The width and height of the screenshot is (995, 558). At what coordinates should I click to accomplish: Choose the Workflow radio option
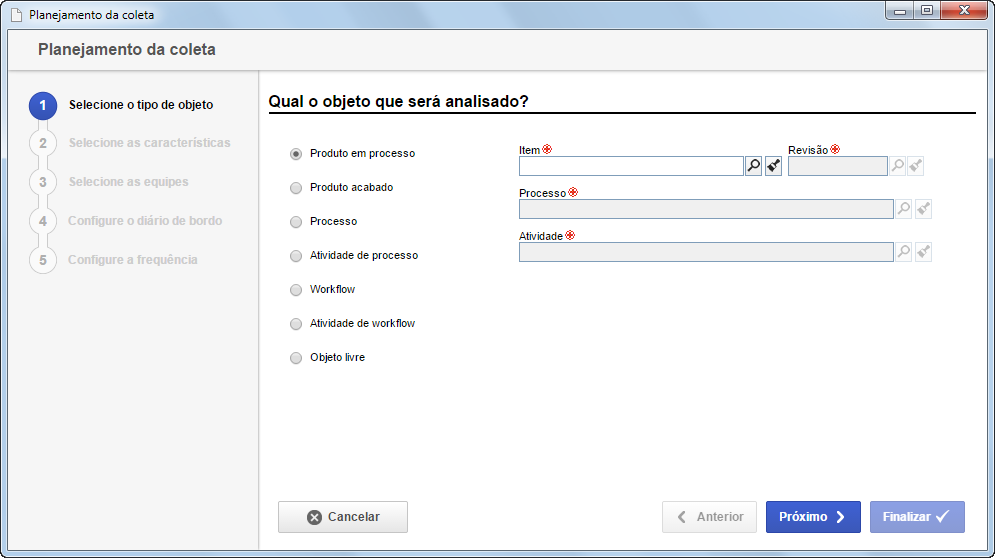coord(296,289)
